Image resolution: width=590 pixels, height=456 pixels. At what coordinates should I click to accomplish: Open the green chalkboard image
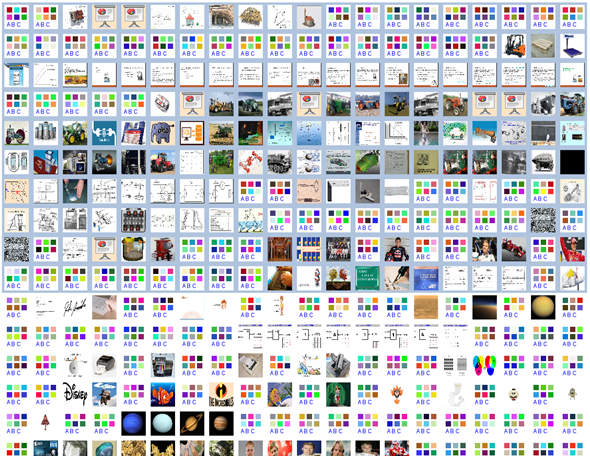pos(367,278)
